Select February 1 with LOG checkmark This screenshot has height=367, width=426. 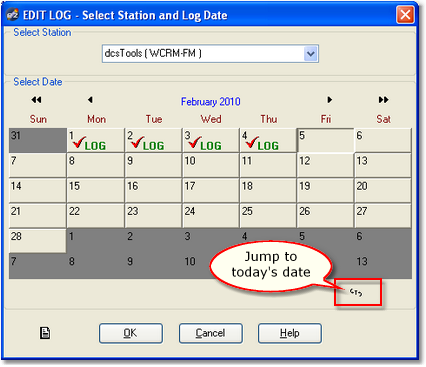(x=95, y=140)
